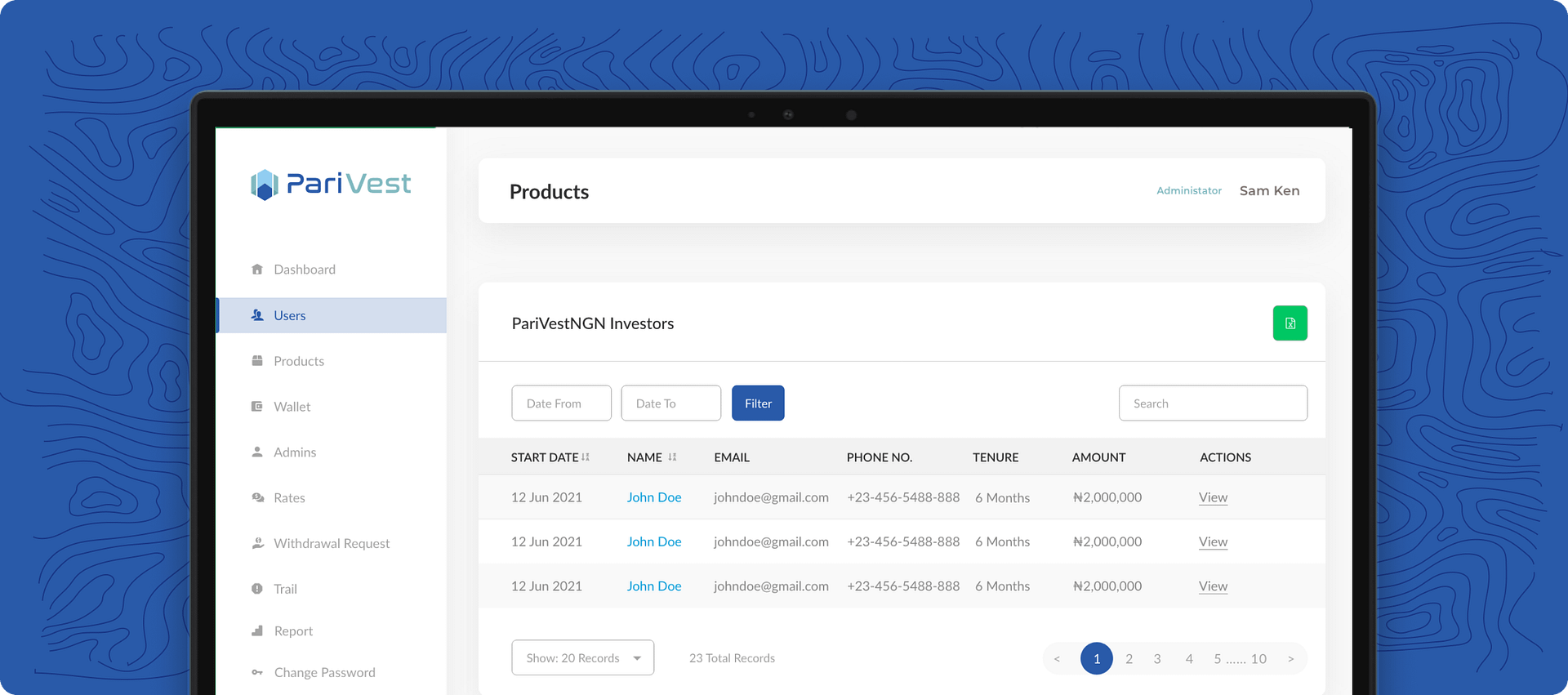
Task: Pick a date in Date From field
Action: (561, 403)
